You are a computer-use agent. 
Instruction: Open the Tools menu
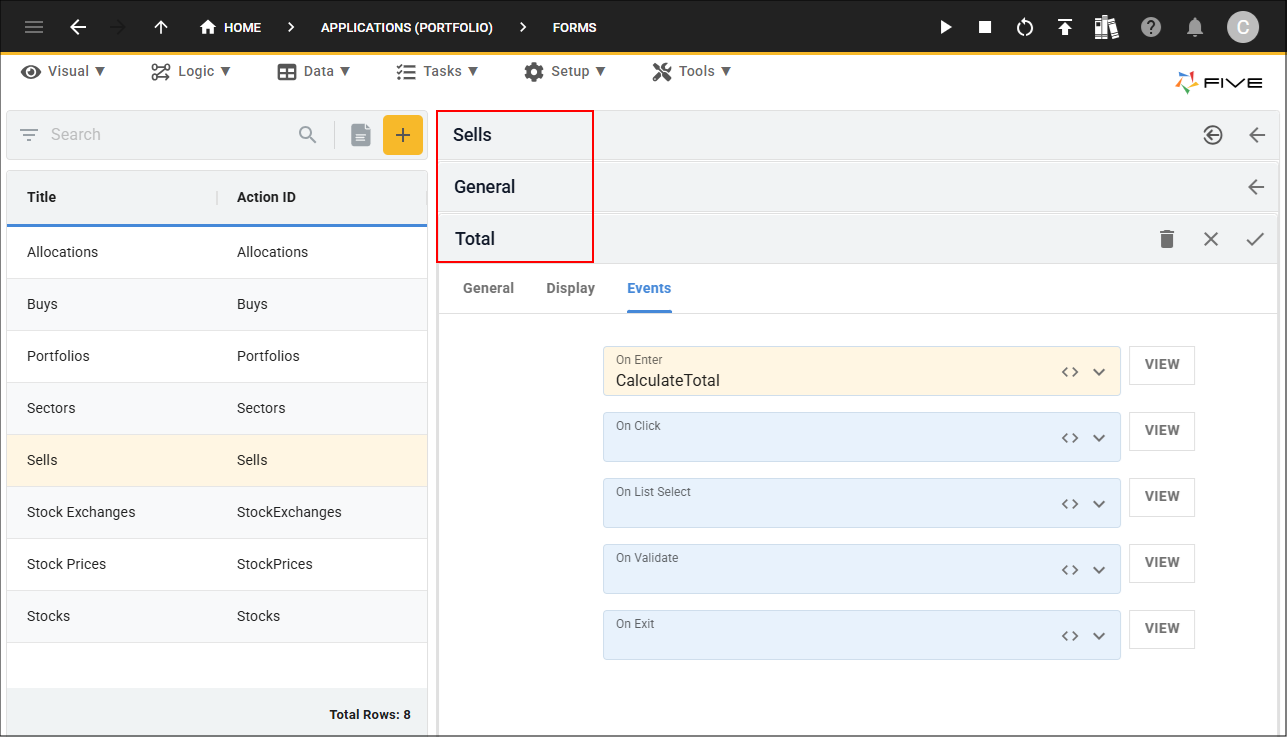coord(692,71)
